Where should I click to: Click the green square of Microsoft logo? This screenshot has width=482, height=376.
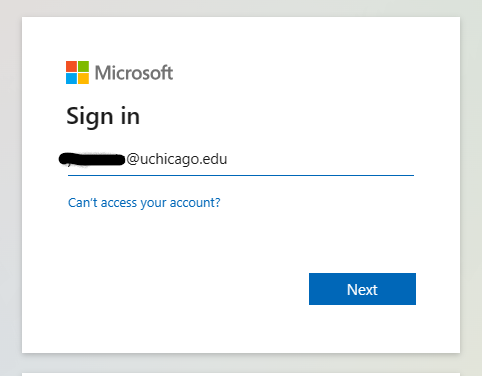[83, 66]
